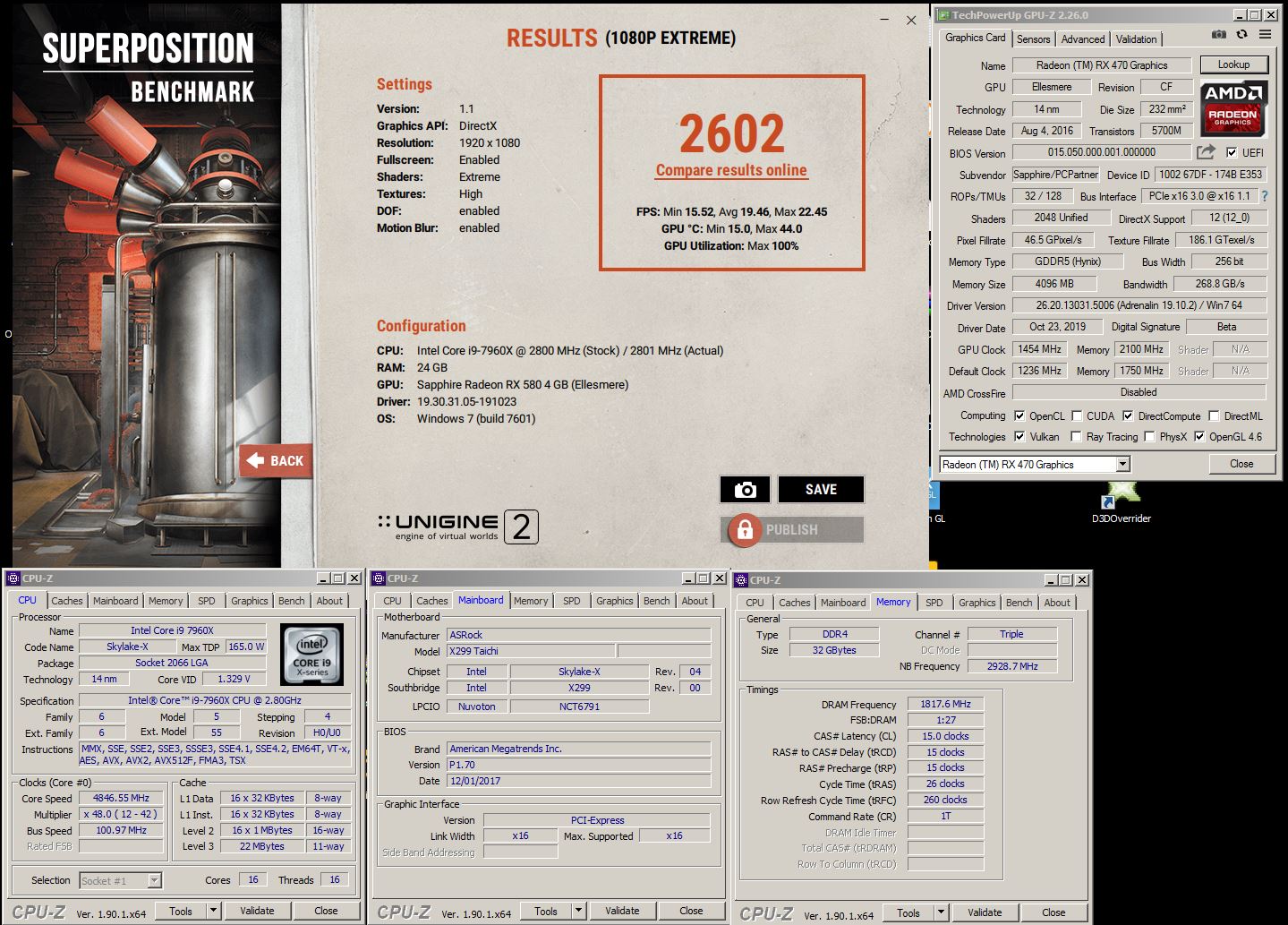The height and width of the screenshot is (925, 1288).
Task: Click the CPU-Z title icon in the first window
Action: coord(13,578)
